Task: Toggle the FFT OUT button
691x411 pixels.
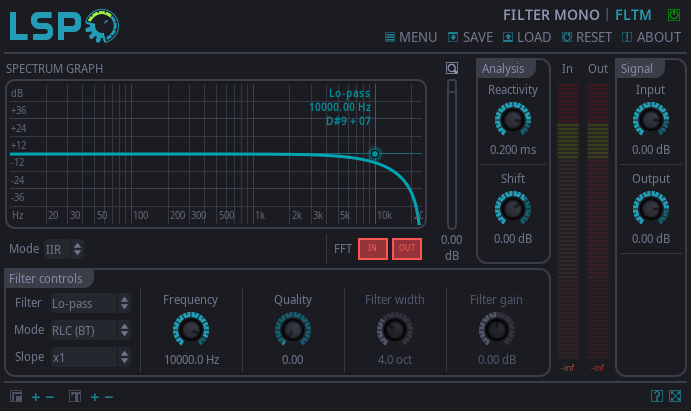Action: click(407, 249)
